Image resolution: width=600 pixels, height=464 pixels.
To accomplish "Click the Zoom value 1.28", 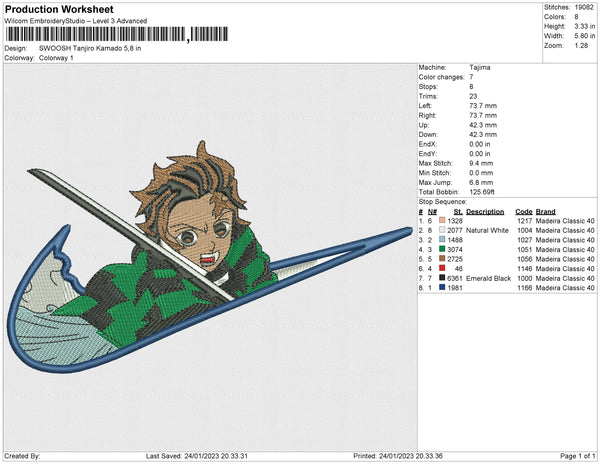I will (581, 46).
